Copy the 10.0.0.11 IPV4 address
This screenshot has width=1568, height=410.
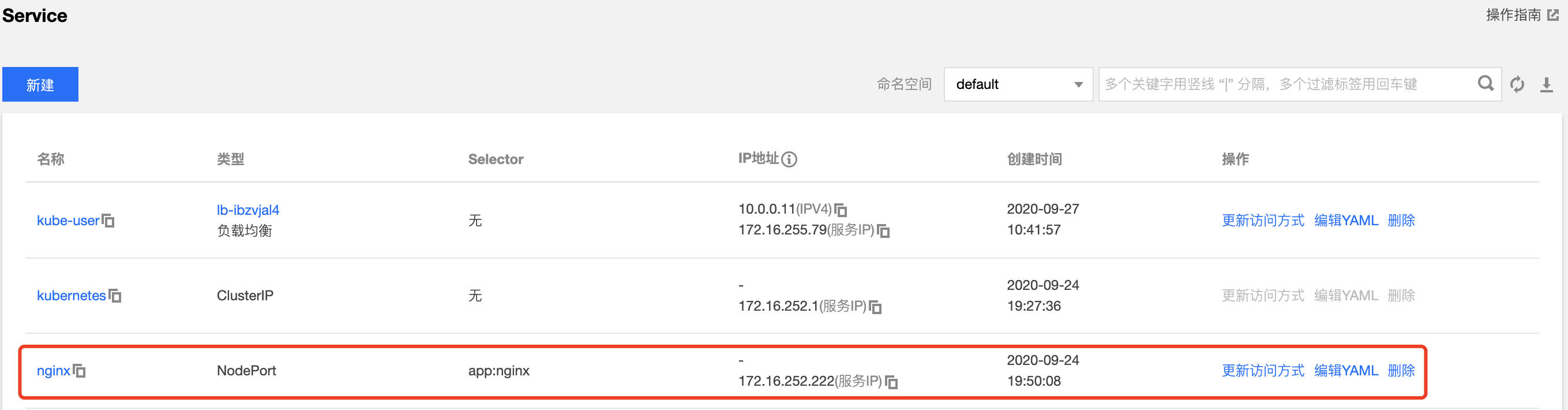(x=841, y=210)
